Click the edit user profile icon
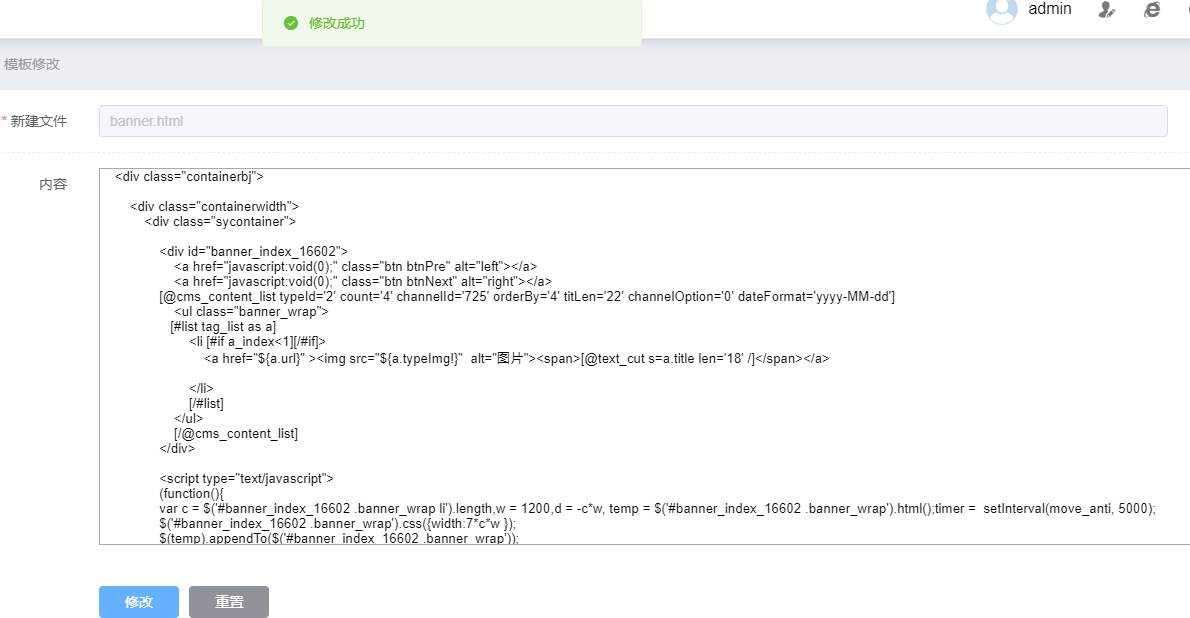Image resolution: width=1190 pixels, height=618 pixels. 1107,10
